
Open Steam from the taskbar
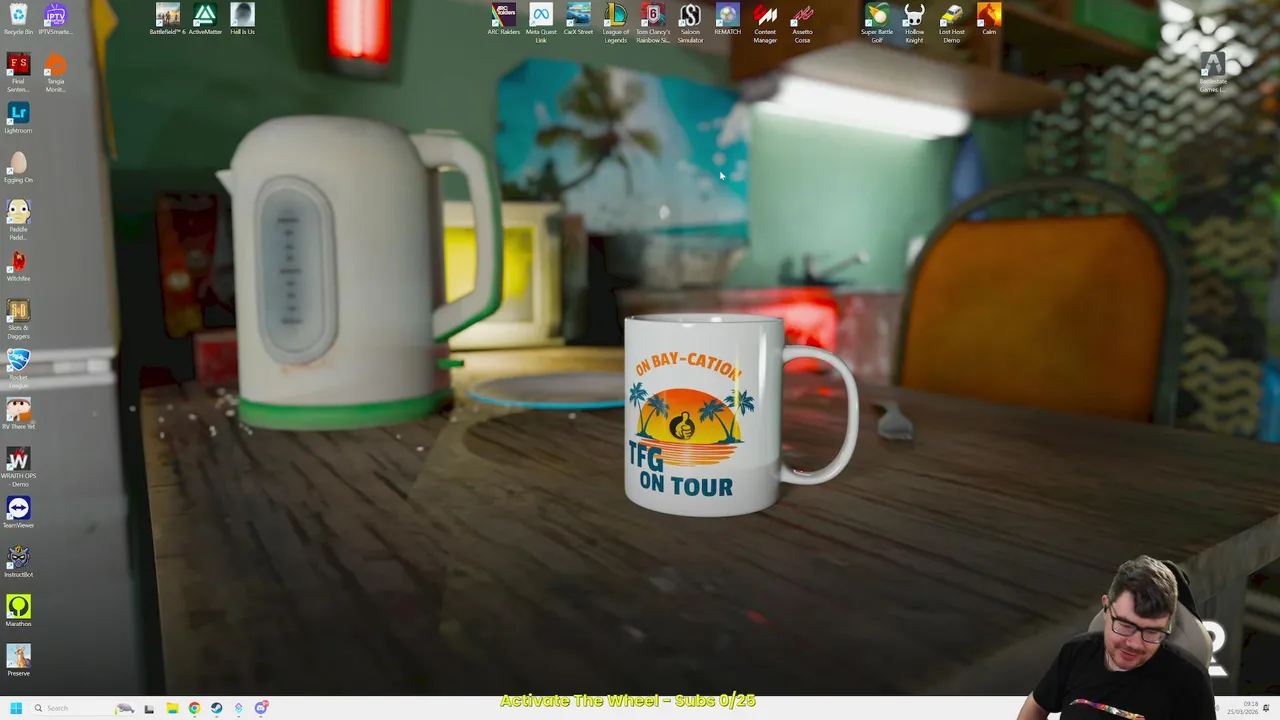pyautogui.click(x=216, y=708)
